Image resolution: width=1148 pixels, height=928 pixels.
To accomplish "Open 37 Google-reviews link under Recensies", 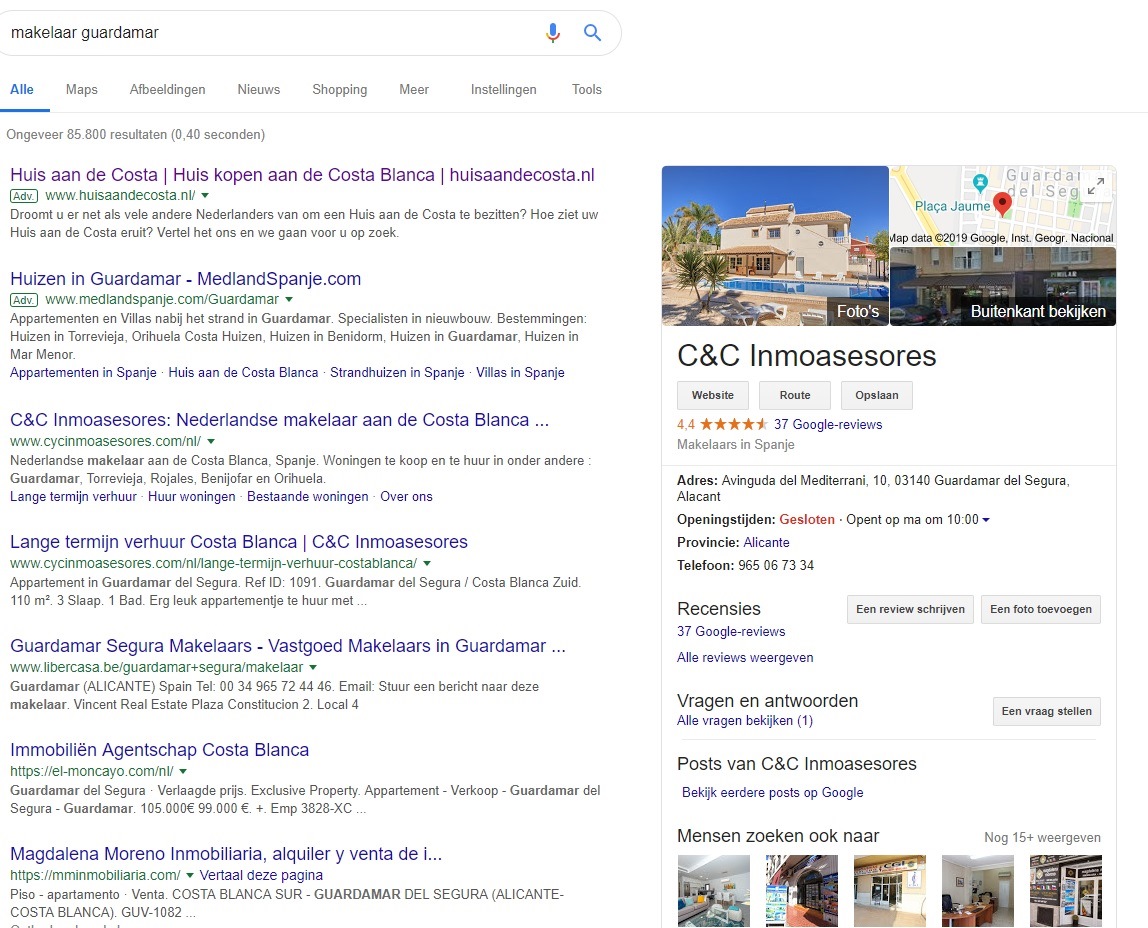I will click(x=731, y=632).
